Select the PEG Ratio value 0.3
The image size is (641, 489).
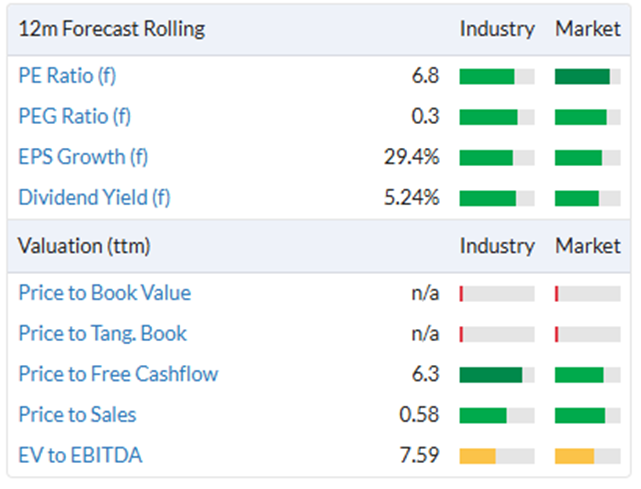[x=425, y=116]
